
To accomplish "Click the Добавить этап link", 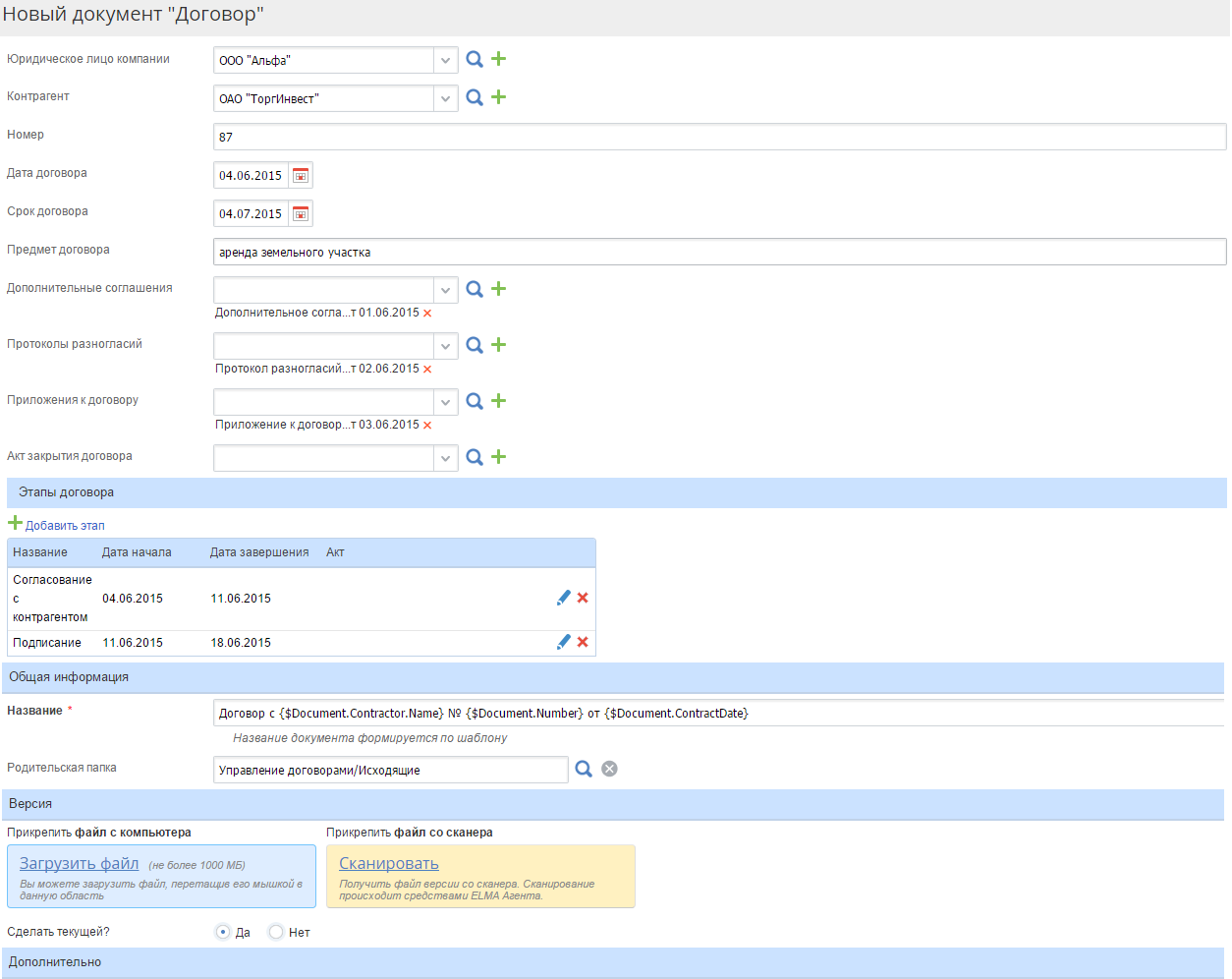I will [64, 526].
